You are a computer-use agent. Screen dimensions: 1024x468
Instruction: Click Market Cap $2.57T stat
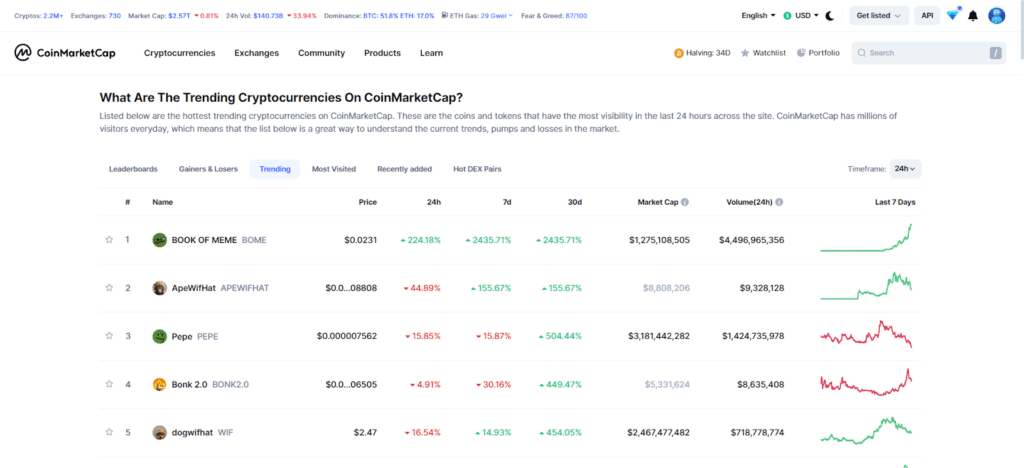click(174, 15)
